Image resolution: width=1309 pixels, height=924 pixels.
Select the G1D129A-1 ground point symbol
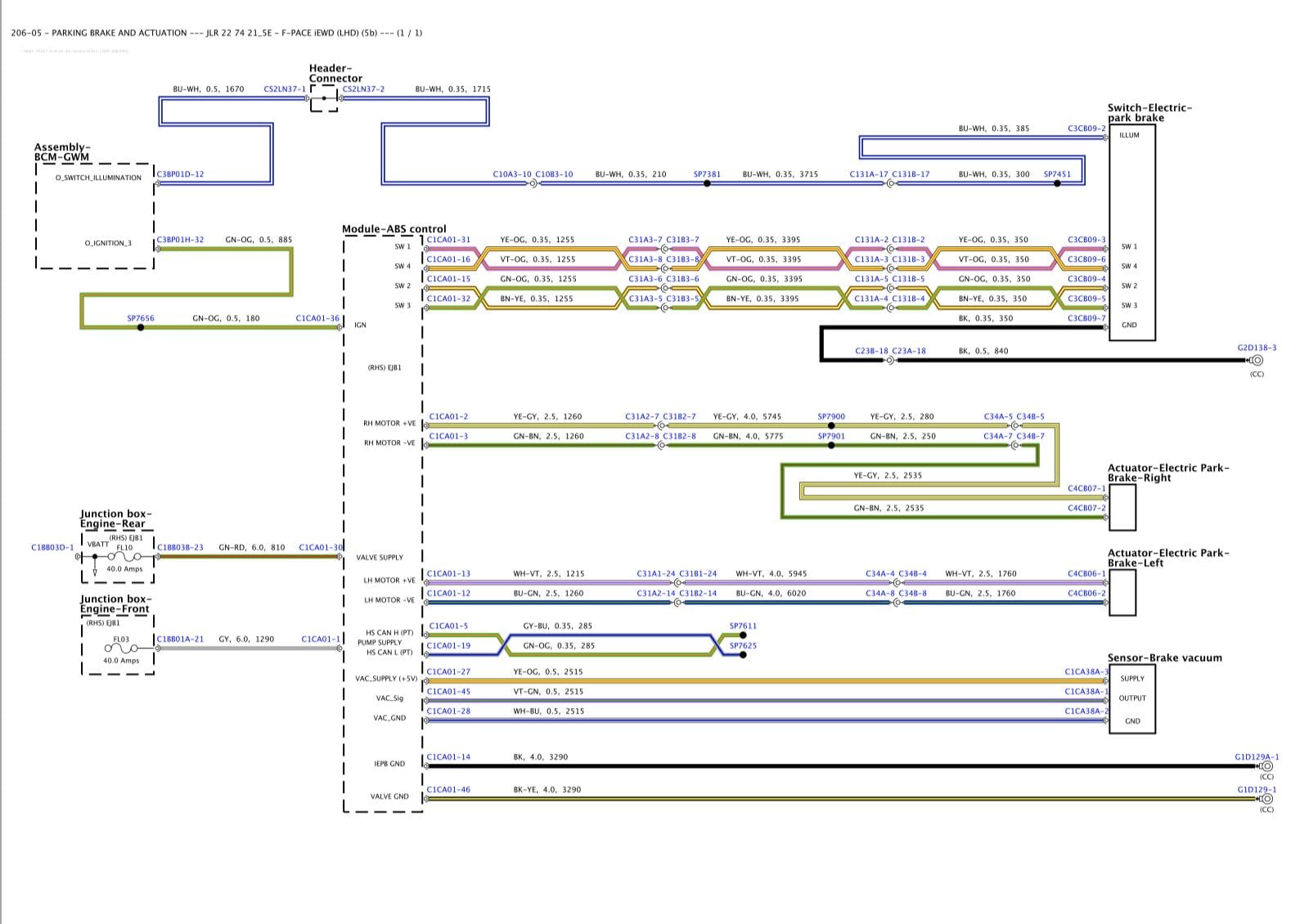(x=1266, y=767)
